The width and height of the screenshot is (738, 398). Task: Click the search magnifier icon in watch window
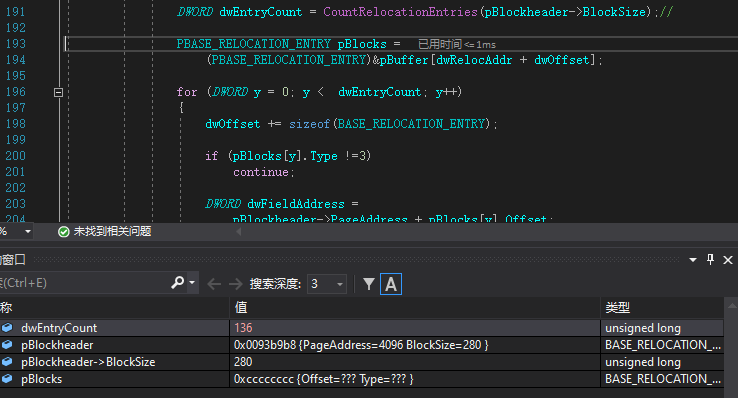coord(177,283)
